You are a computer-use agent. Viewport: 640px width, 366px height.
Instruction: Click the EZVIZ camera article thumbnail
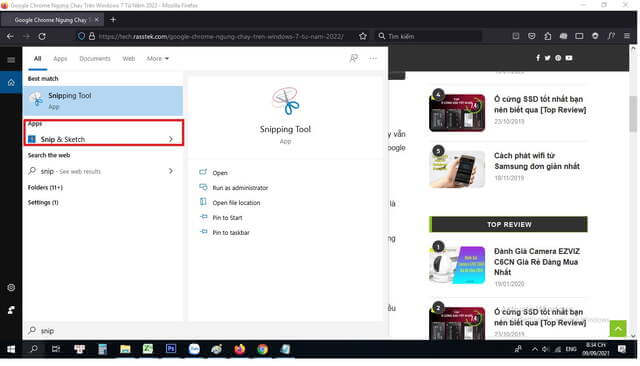[457, 265]
